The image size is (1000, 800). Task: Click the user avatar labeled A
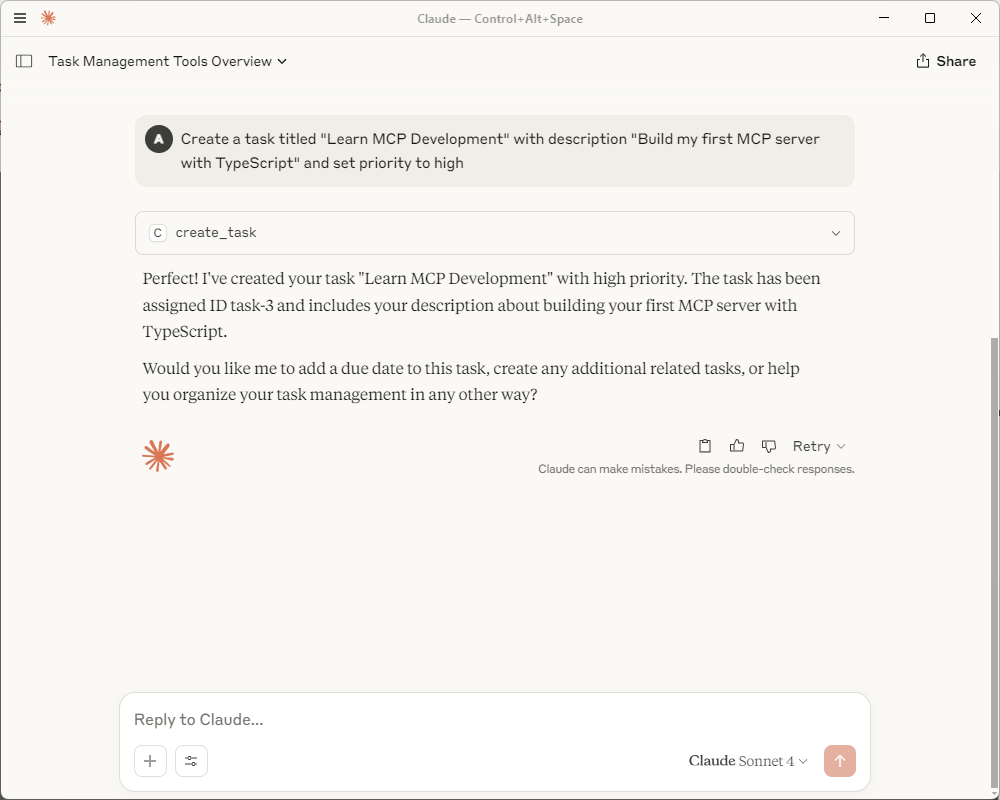click(159, 139)
